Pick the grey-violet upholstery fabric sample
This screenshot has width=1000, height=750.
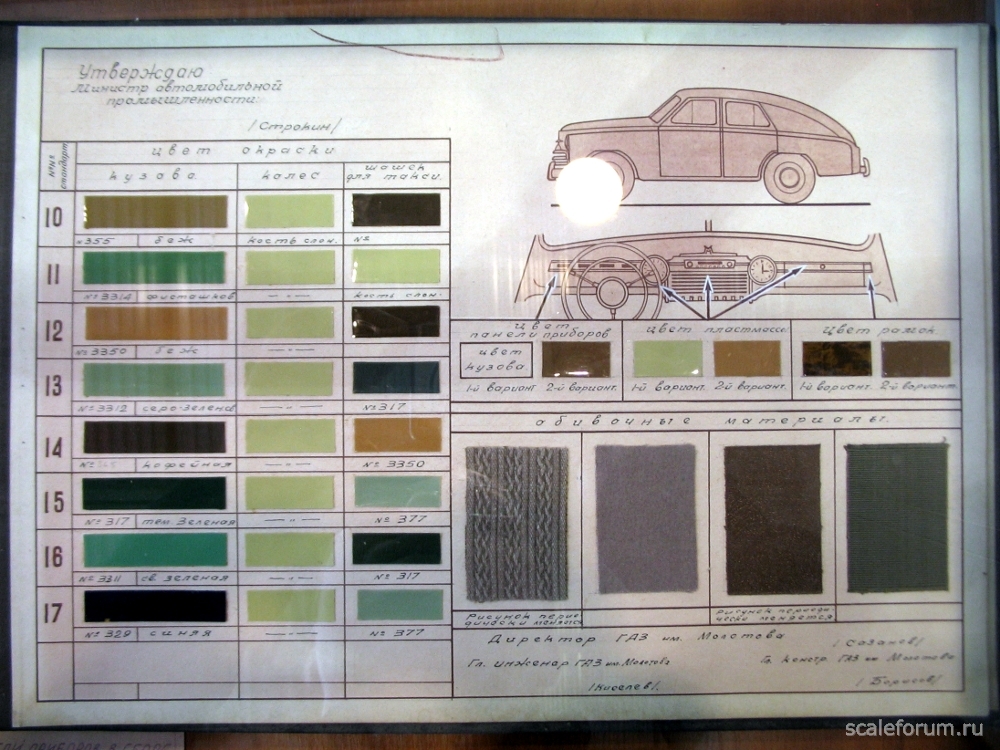point(646,518)
